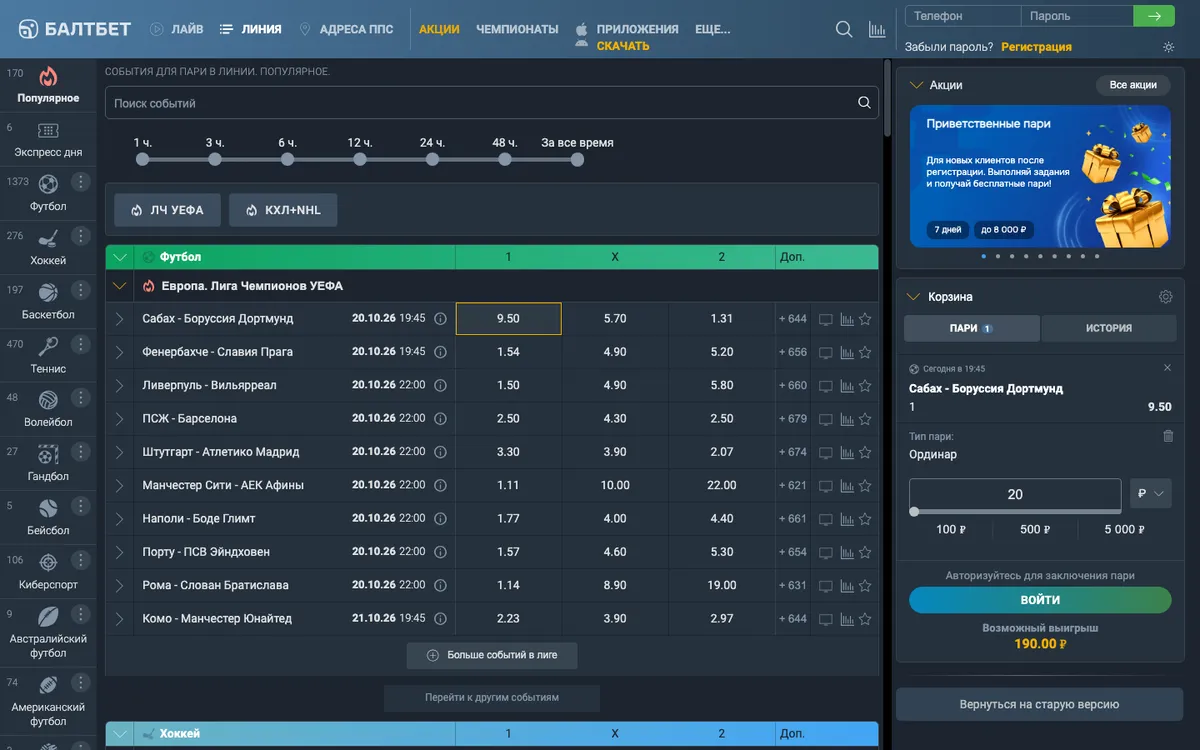Viewport: 1200px width, 750px height.
Task: Add ПСЖ - Барселона to favorites with star
Action: pyautogui.click(x=865, y=419)
